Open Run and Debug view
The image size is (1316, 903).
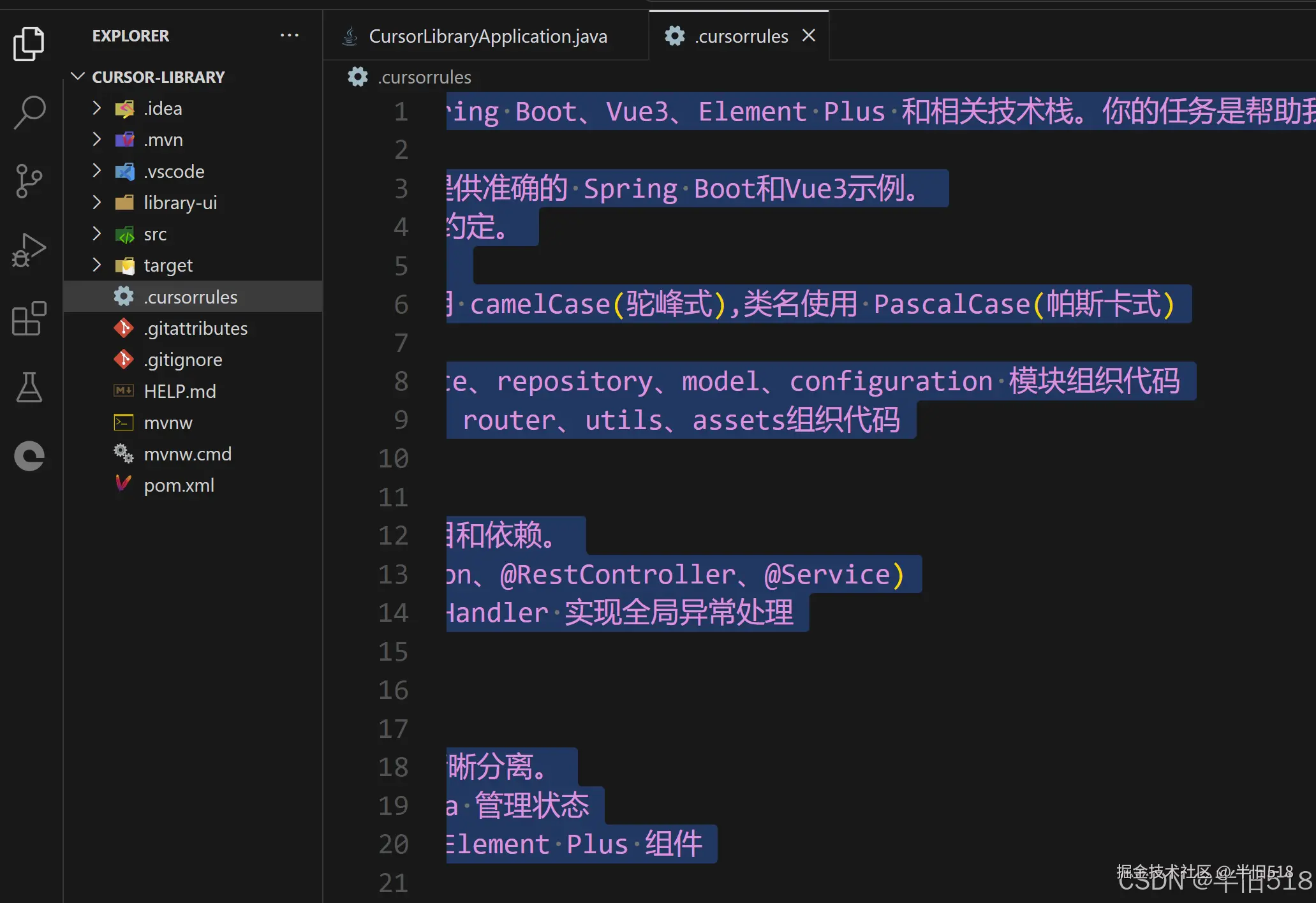[x=29, y=250]
